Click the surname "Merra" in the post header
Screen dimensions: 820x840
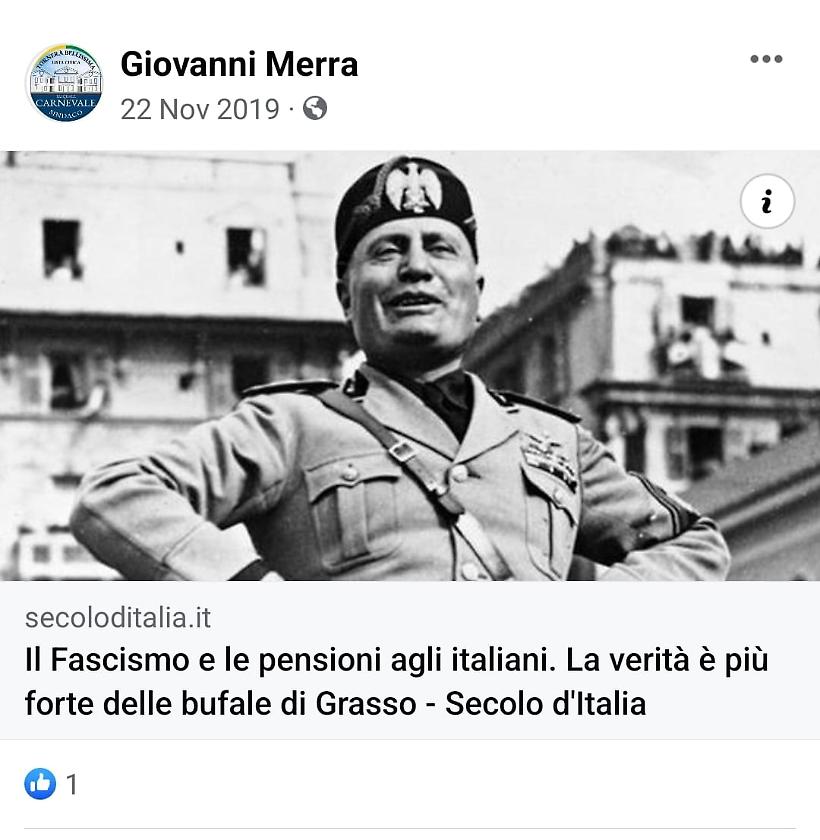(x=312, y=64)
